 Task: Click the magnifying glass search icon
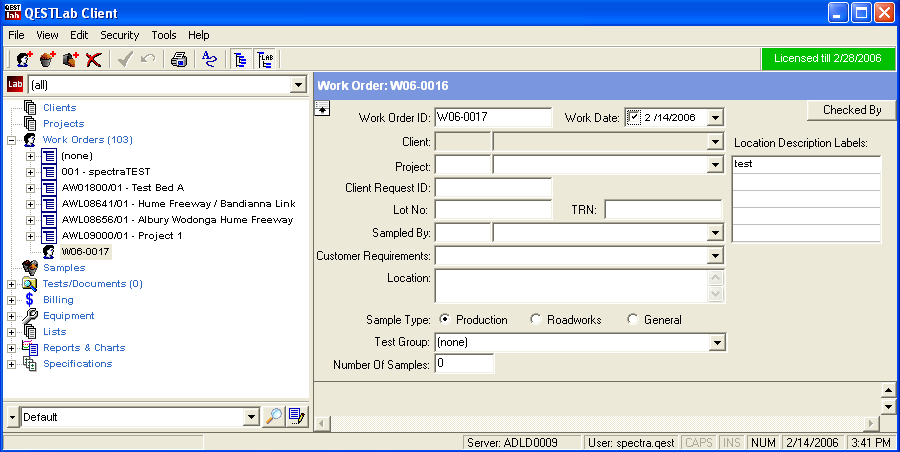pos(273,416)
